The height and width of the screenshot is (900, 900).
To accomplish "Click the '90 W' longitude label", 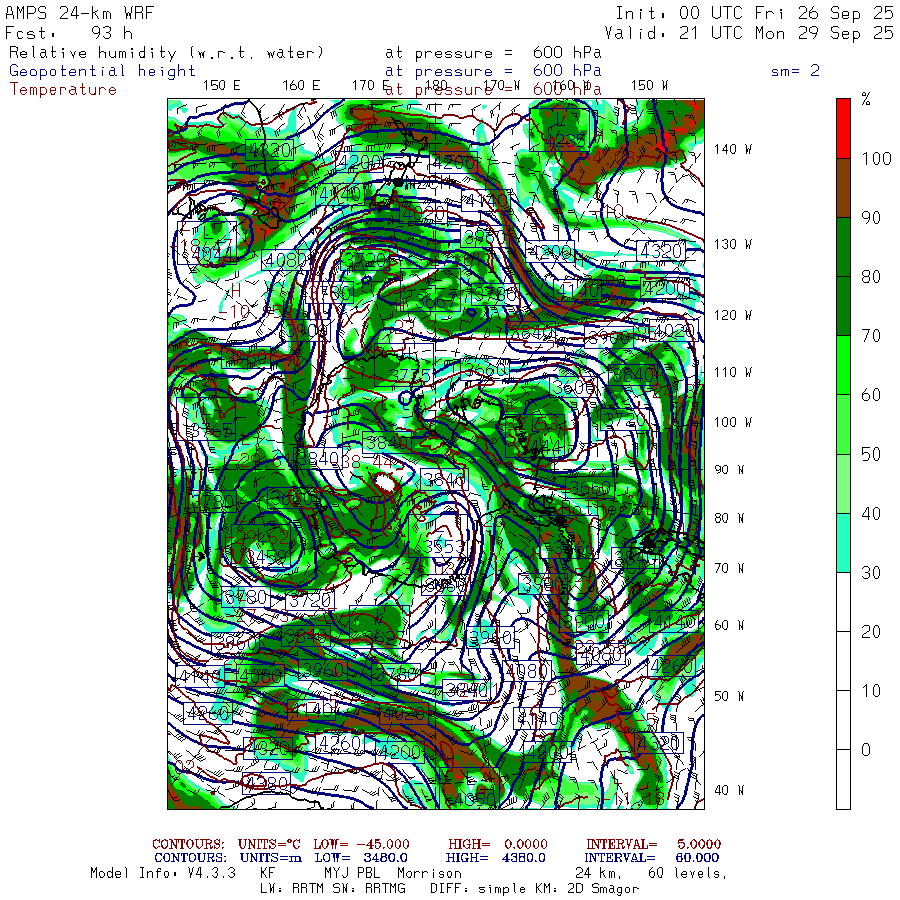I will pos(729,470).
